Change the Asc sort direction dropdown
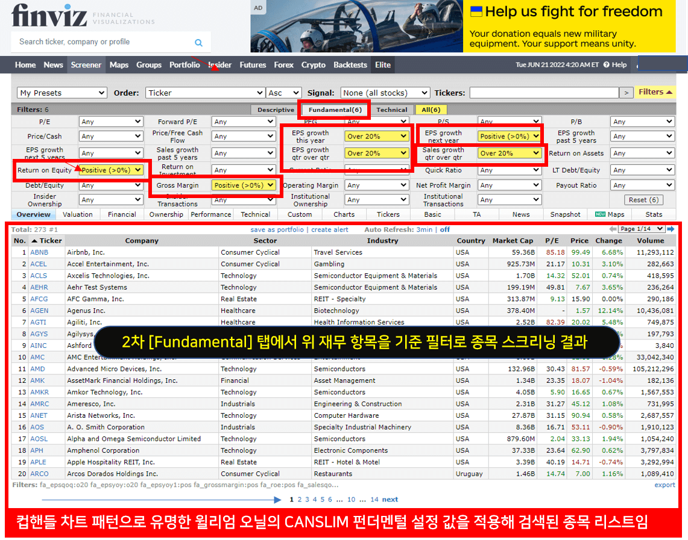The width and height of the screenshot is (688, 540). 283,93
